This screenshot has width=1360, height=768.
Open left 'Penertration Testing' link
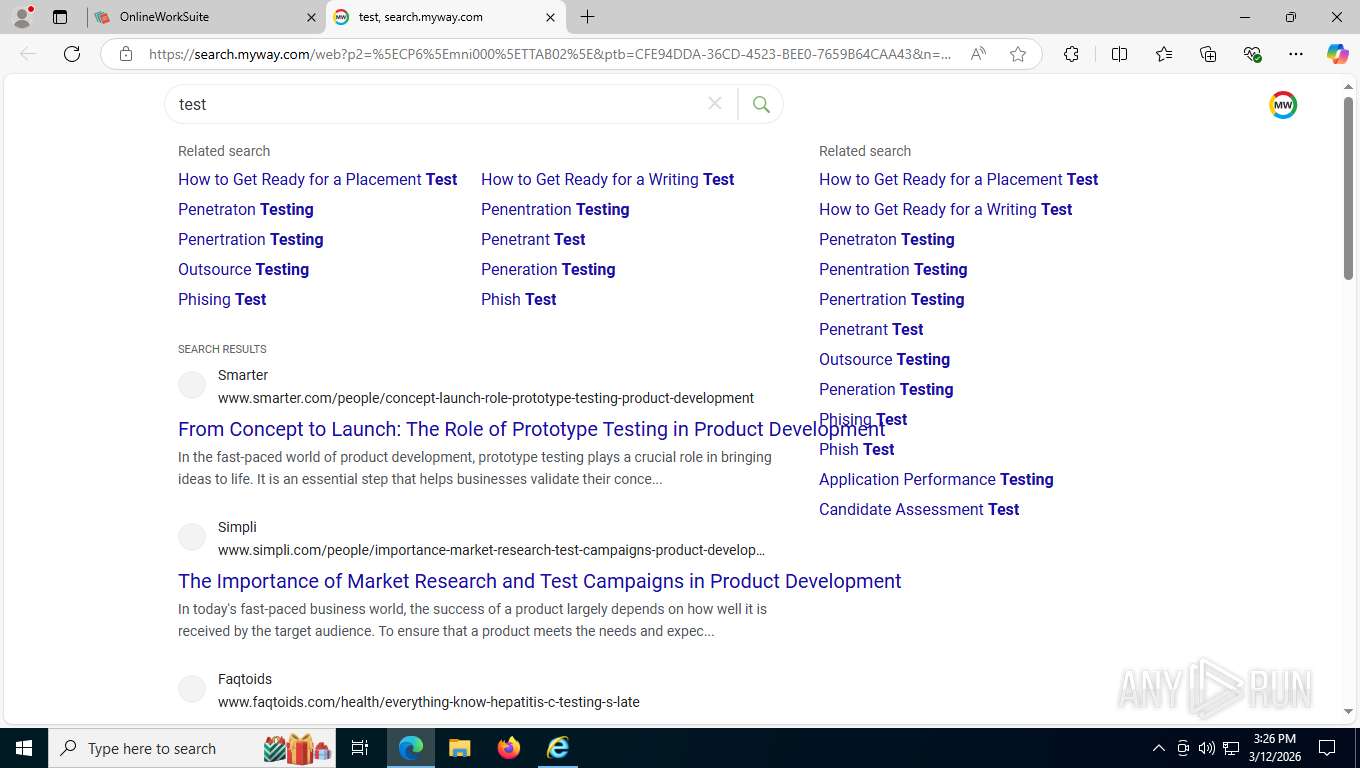(x=251, y=239)
